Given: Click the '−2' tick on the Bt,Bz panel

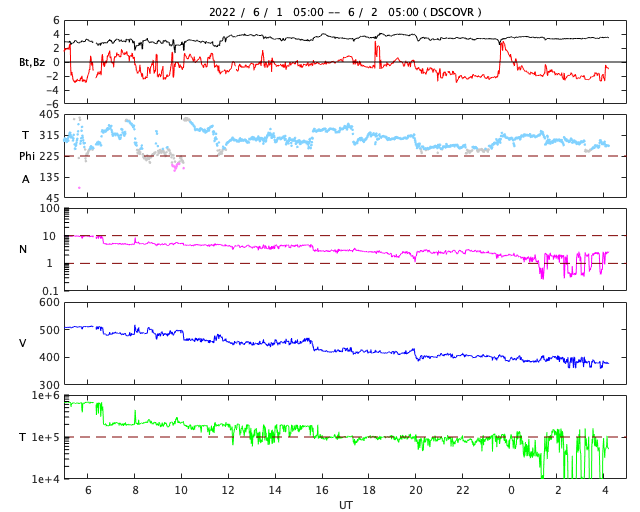Looking at the screenshot, I should (52, 76).
